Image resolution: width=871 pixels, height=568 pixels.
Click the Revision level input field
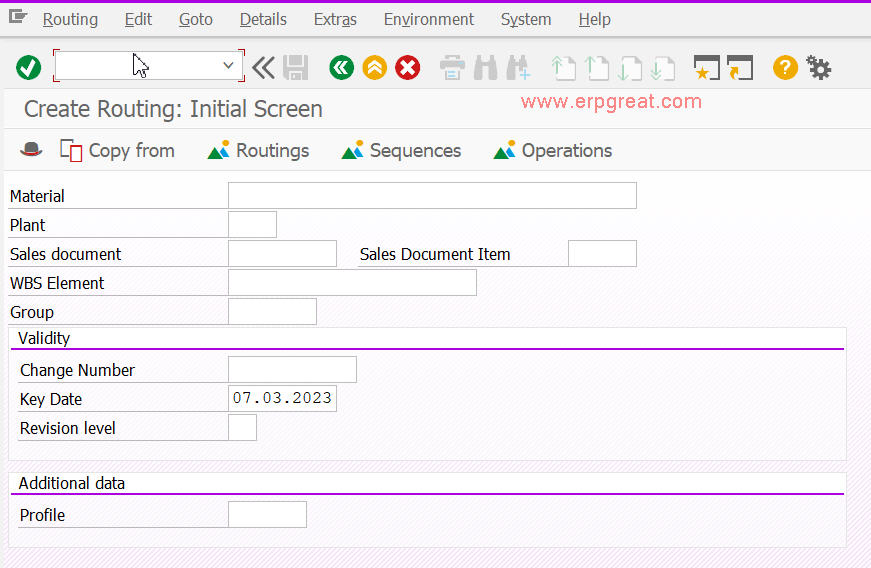[x=242, y=427]
